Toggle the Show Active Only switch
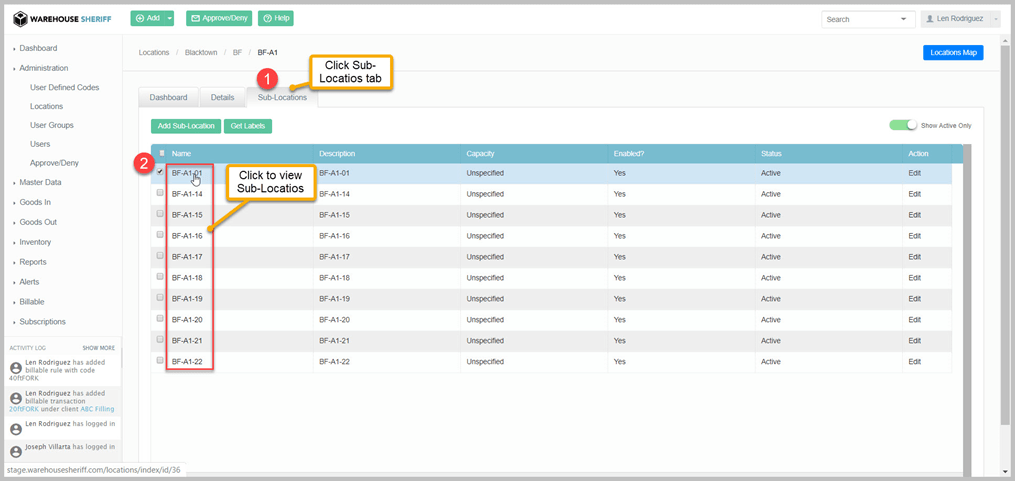 903,125
